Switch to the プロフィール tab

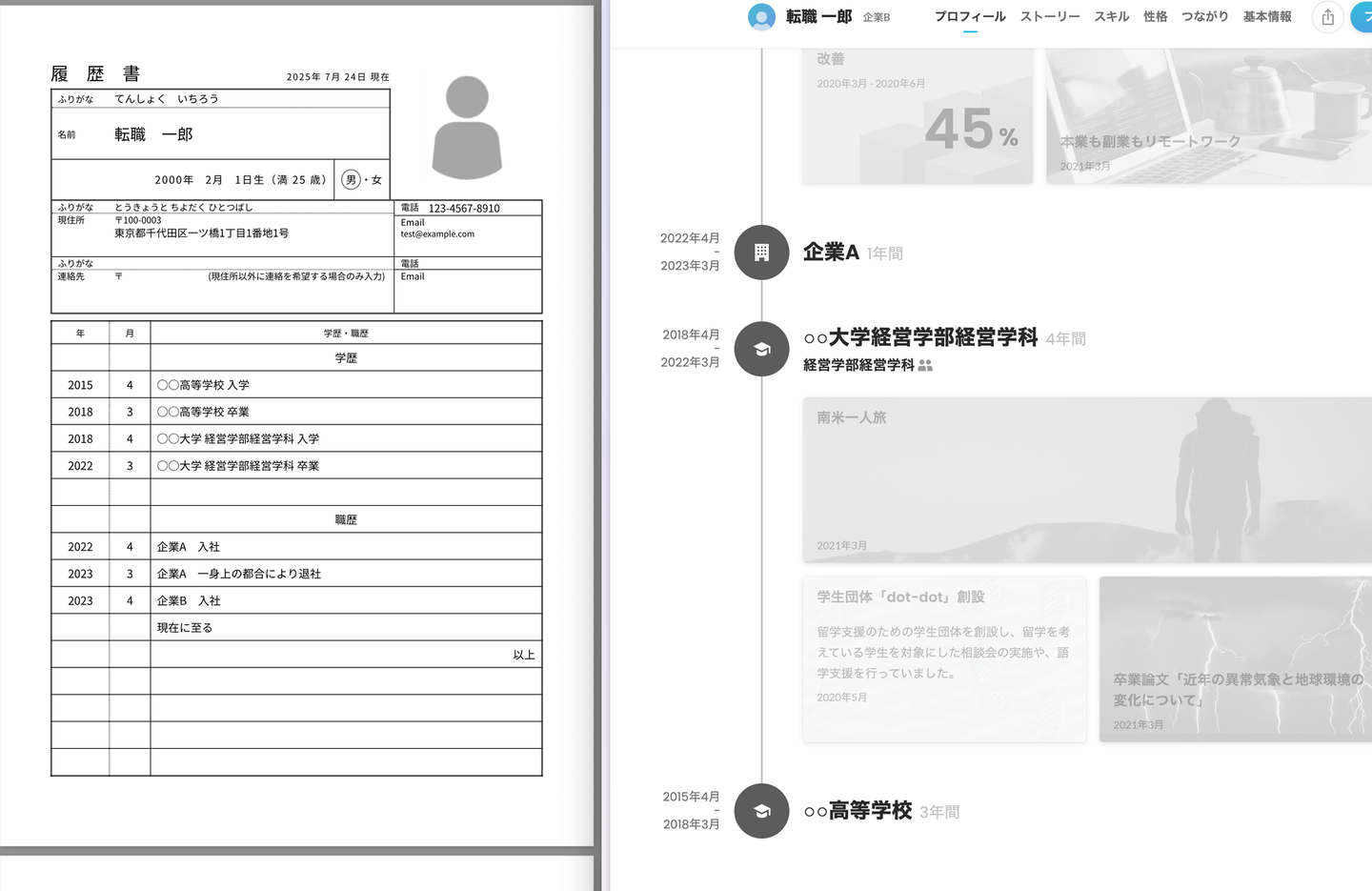(x=970, y=16)
